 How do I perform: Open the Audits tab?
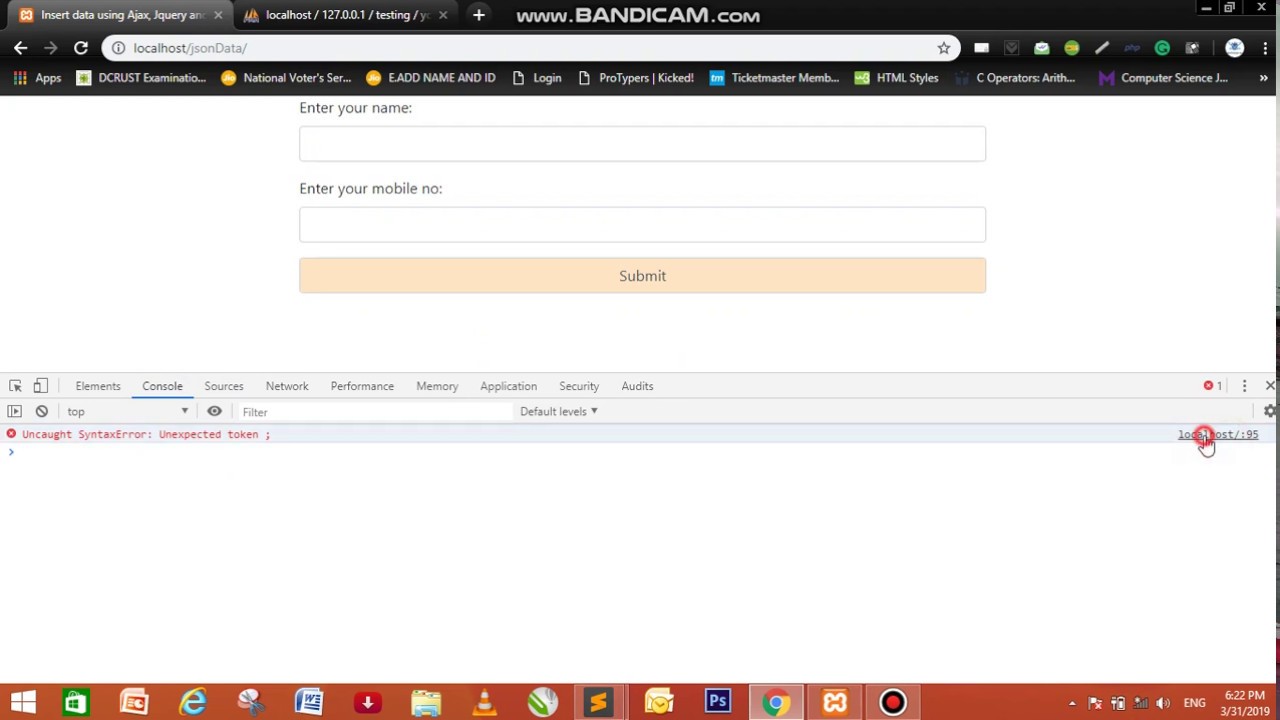(637, 386)
